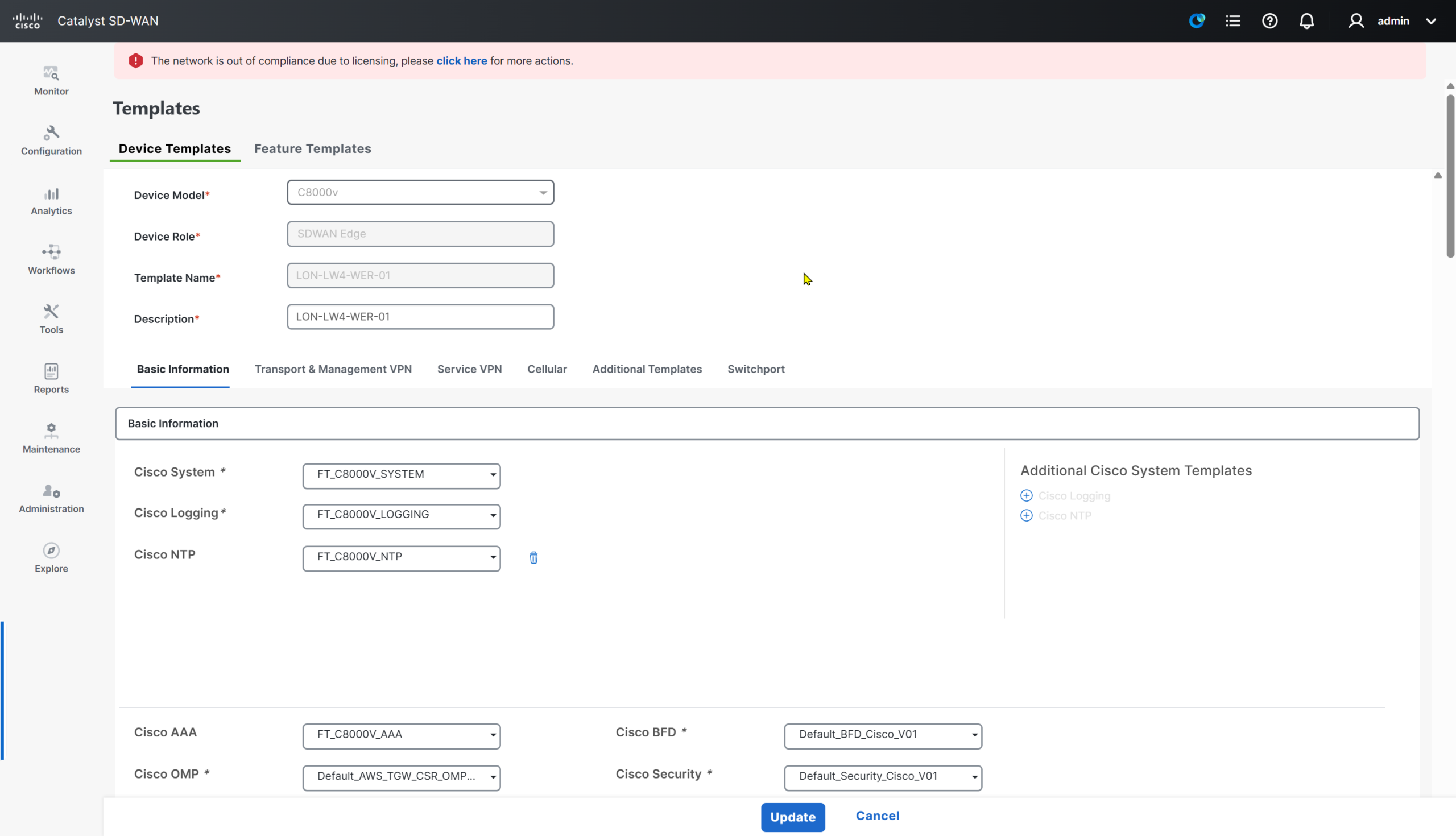The image size is (1456, 836).
Task: Switch to the Feature Templates tab
Action: click(x=312, y=148)
